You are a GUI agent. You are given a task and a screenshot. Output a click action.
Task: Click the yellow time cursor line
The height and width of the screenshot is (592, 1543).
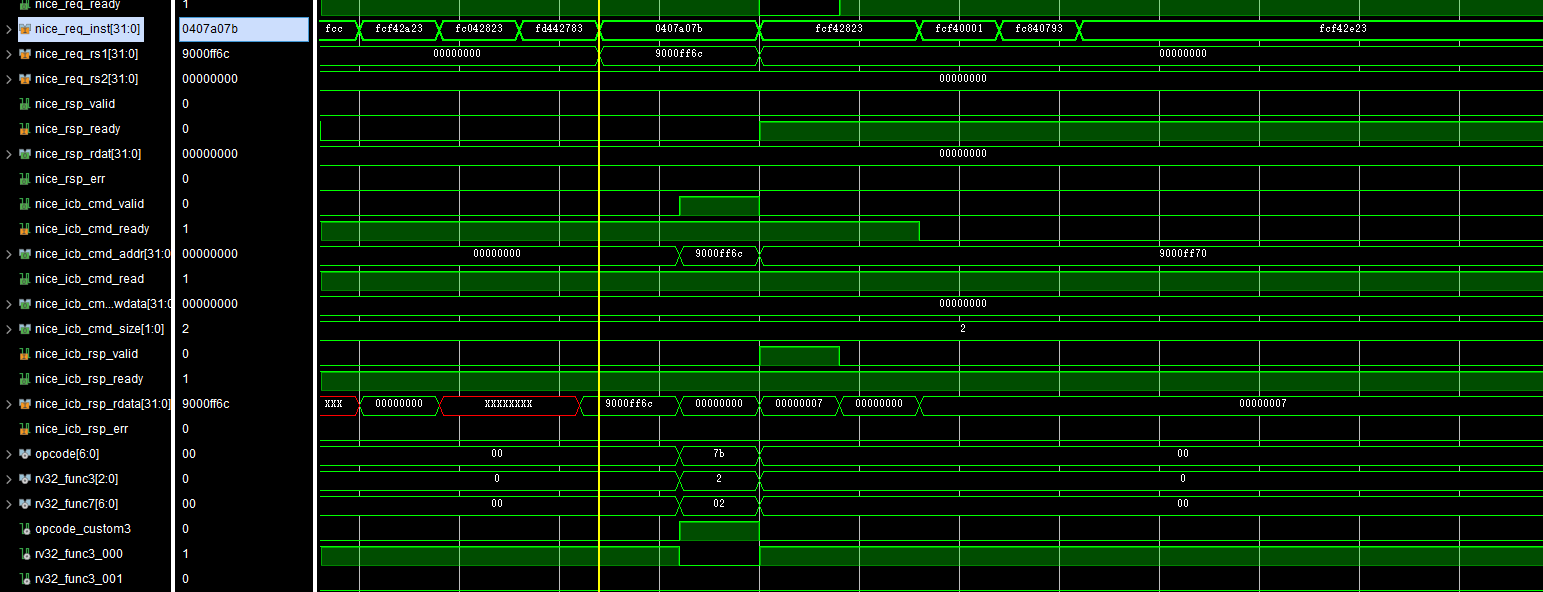tap(598, 300)
